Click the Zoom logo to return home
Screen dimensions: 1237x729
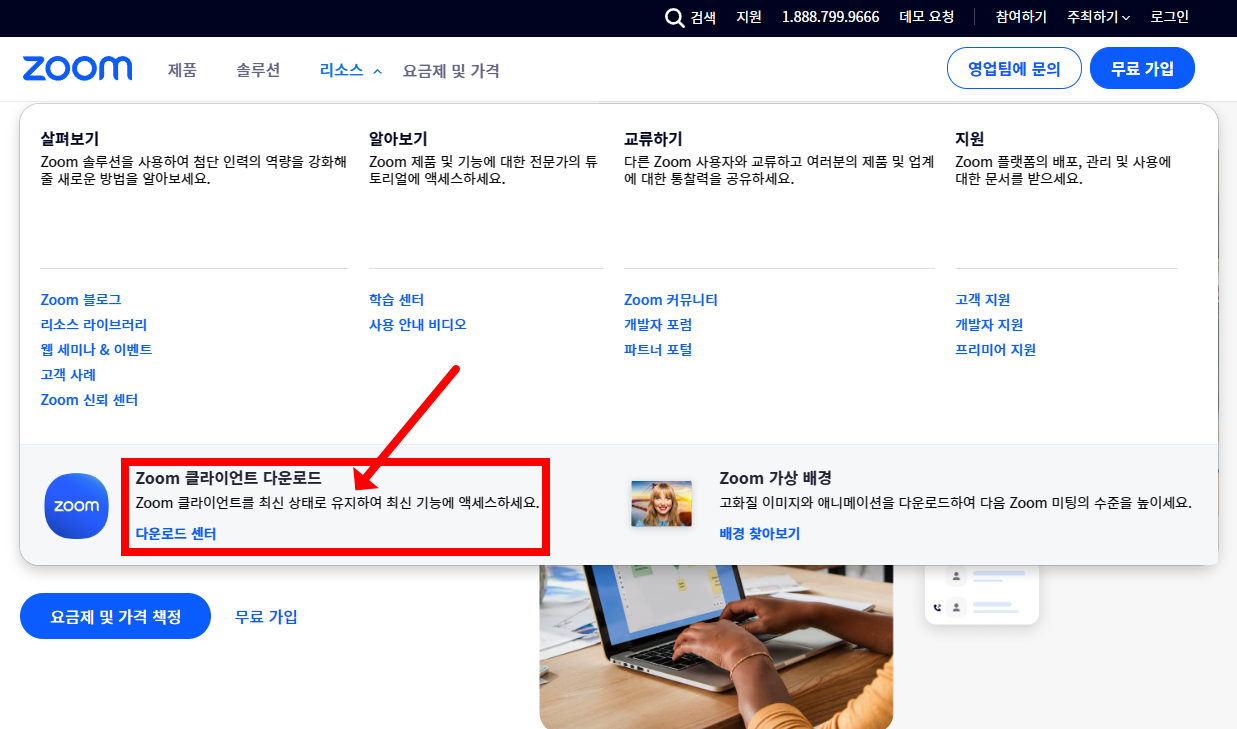coord(77,67)
